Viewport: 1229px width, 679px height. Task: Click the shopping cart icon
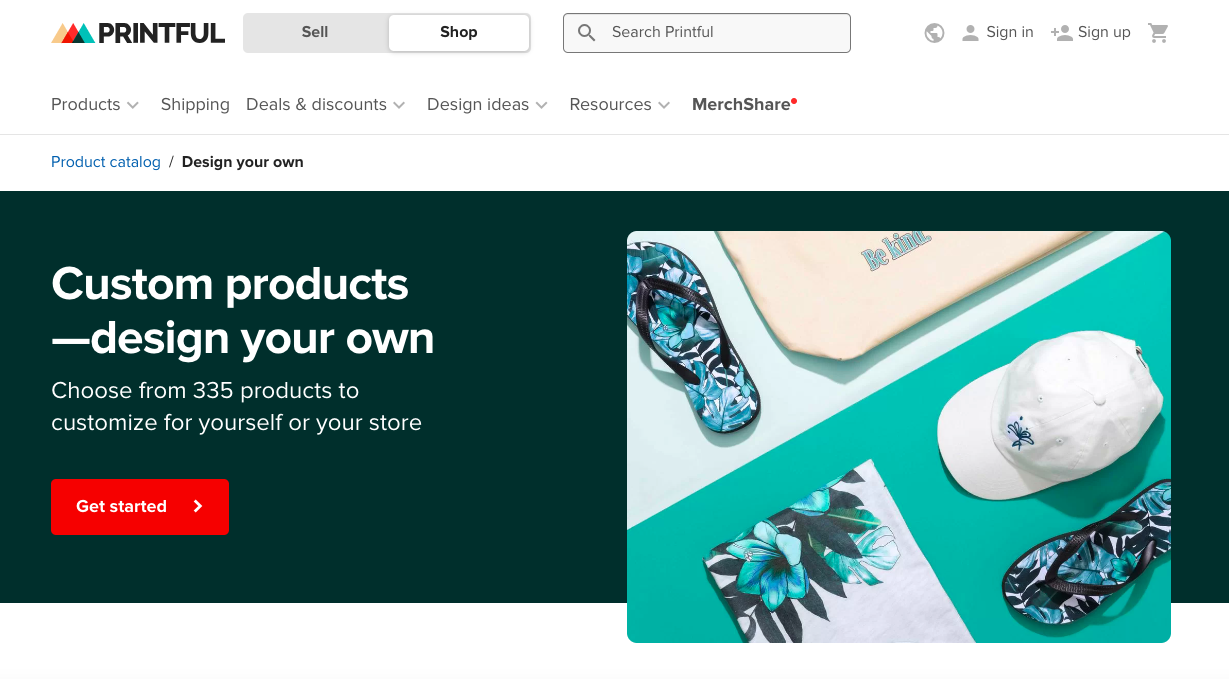tap(1158, 33)
